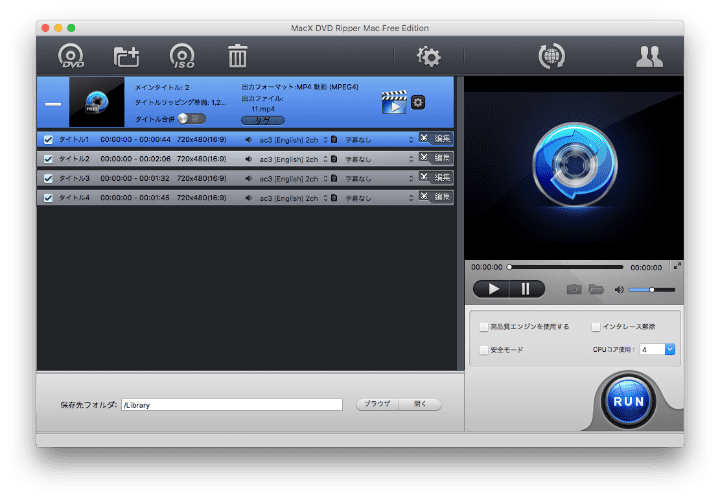Image resolution: width=720 pixels, height=499 pixels.
Task: Mute preview with the volume speaker icon
Action: 619,290
